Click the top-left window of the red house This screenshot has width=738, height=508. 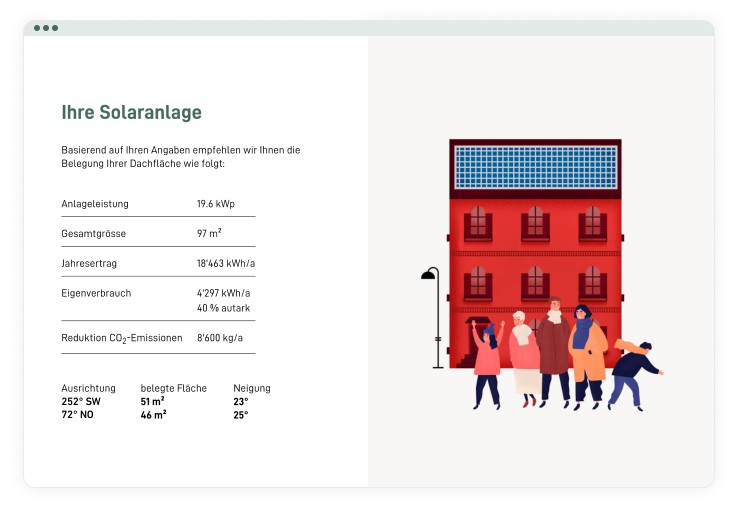coord(478,223)
